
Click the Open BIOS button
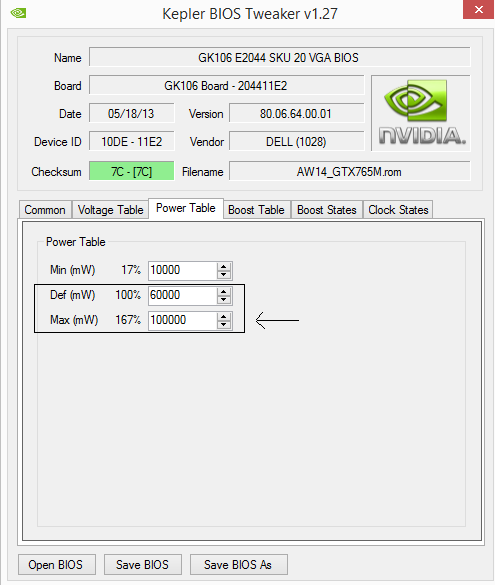point(56,564)
